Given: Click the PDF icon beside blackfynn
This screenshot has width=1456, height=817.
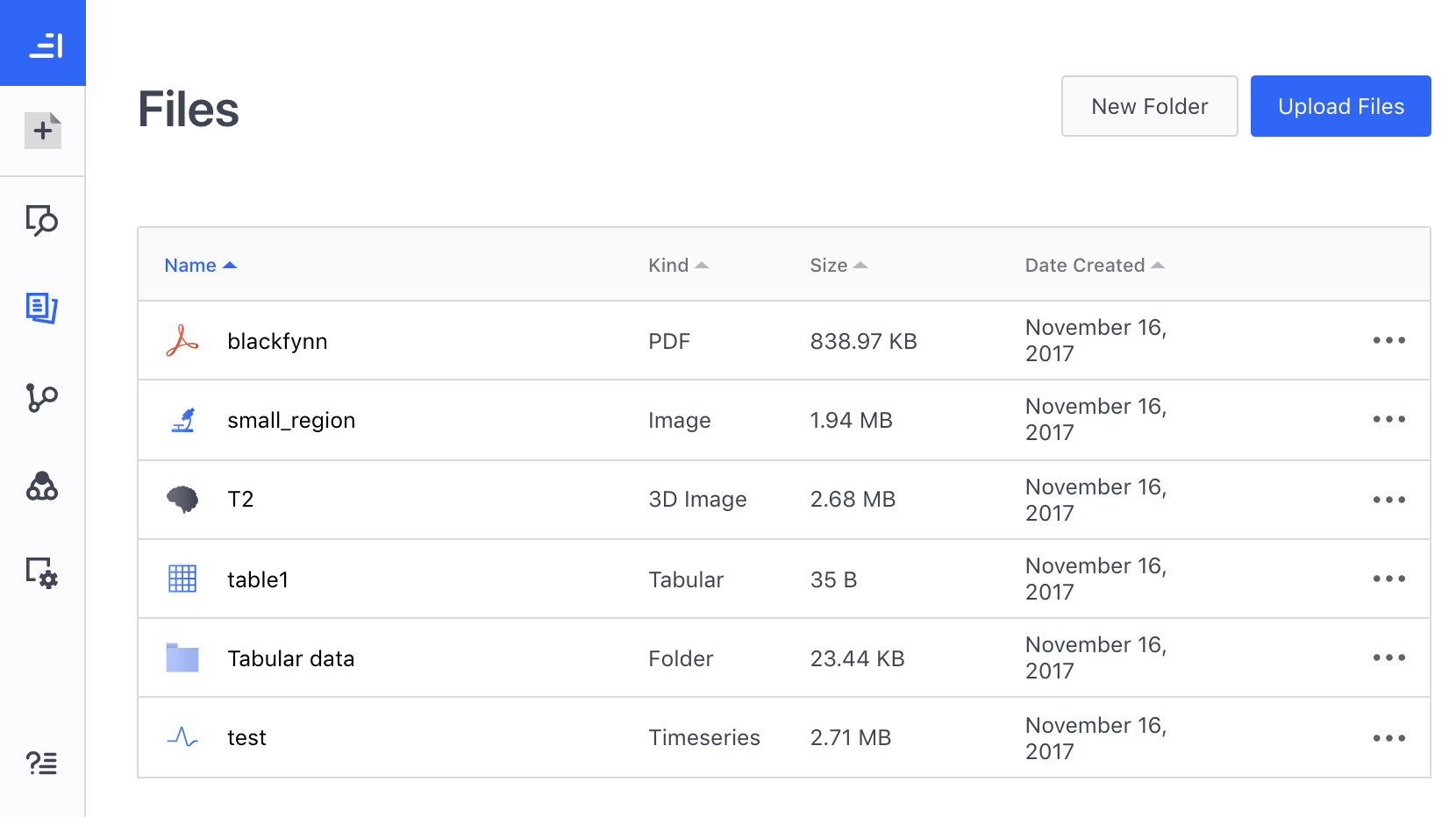Looking at the screenshot, I should pos(182,341).
